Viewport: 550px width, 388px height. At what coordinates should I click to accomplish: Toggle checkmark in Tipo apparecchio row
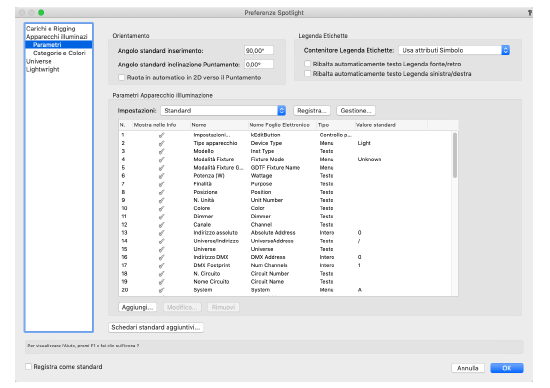tap(161, 143)
